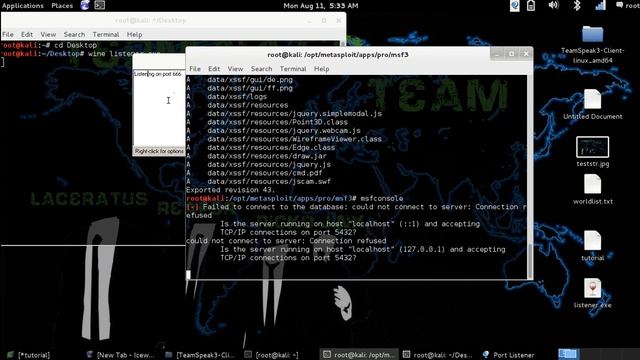The image size is (640, 360).
Task: Open Terminal menu in Desktop terminal window
Action: tap(106, 35)
